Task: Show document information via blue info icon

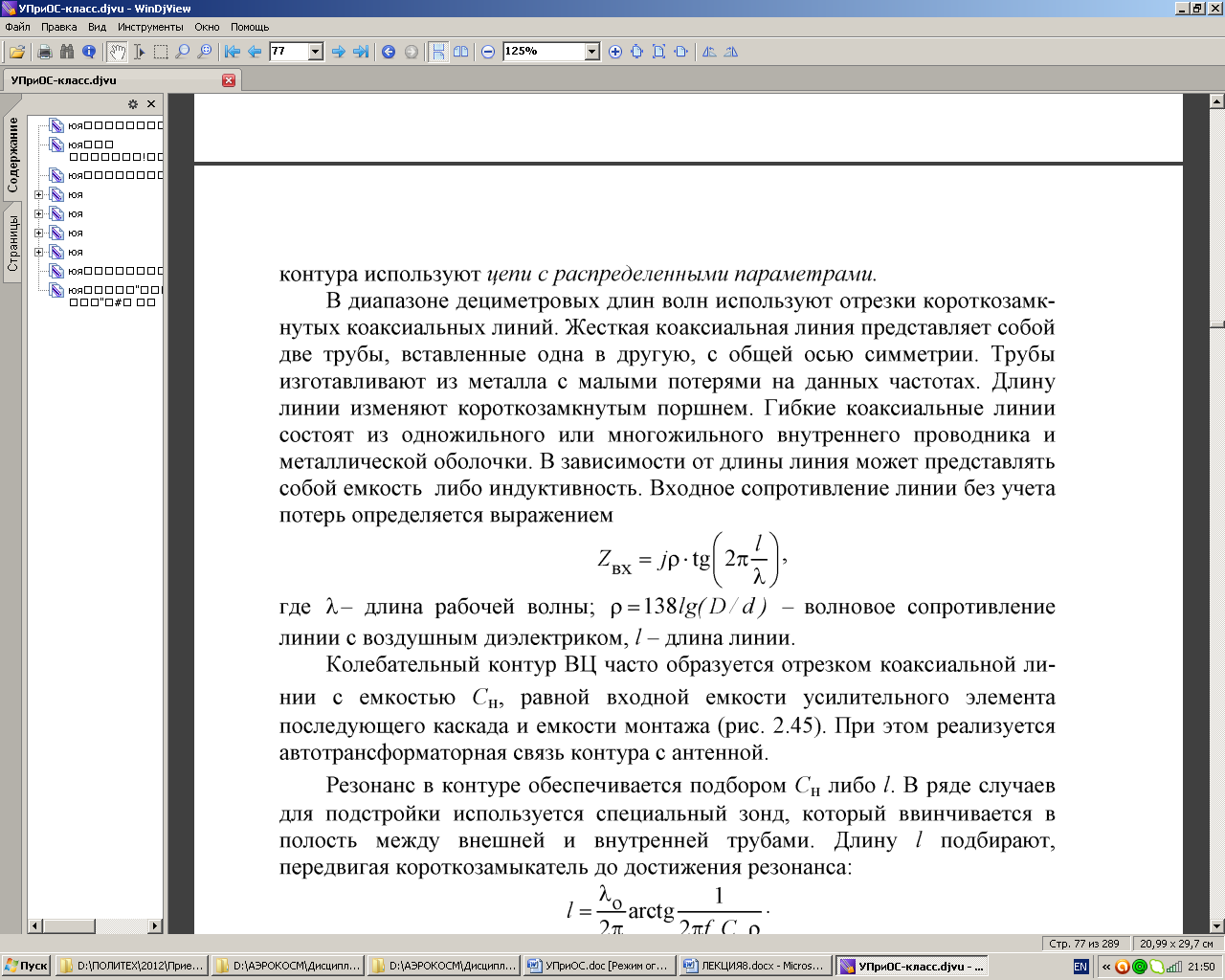Action: [x=89, y=52]
